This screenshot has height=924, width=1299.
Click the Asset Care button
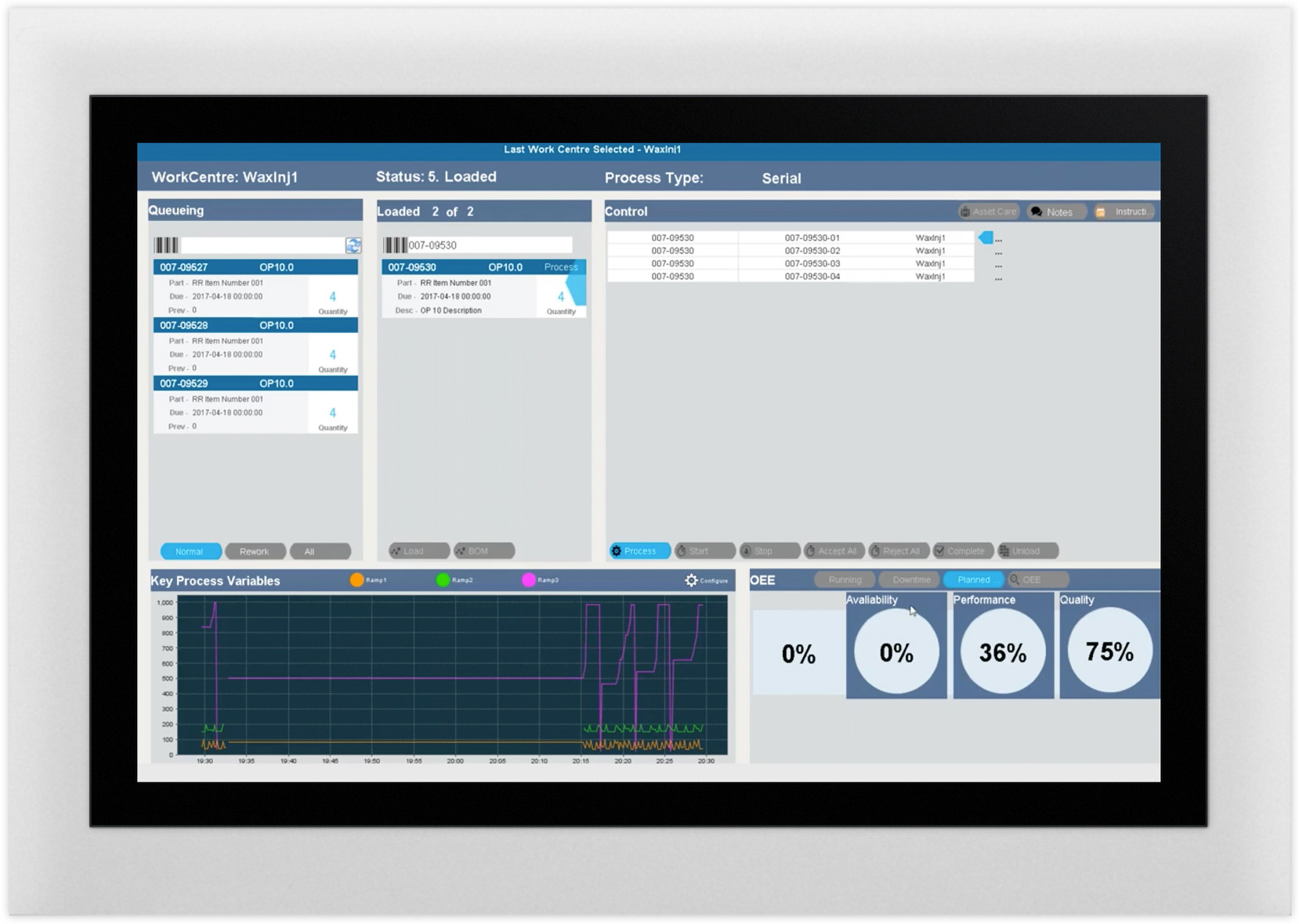point(988,212)
